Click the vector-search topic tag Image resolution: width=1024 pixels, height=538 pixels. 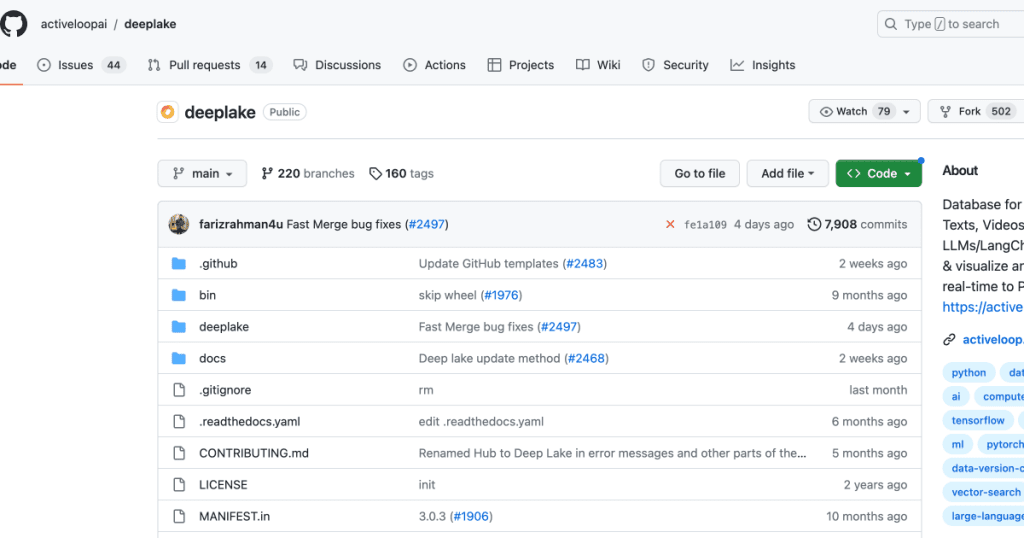984,492
